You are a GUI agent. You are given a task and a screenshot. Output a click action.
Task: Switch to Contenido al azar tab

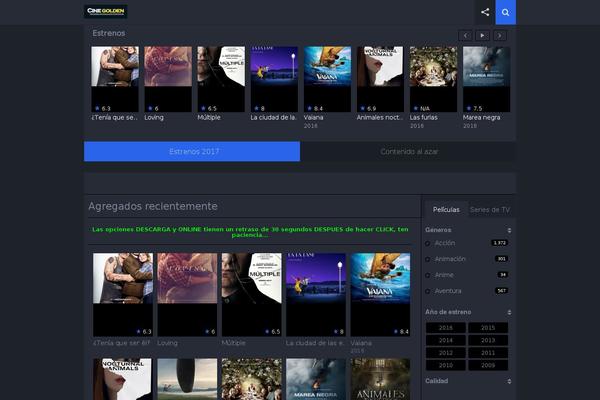coord(408,152)
